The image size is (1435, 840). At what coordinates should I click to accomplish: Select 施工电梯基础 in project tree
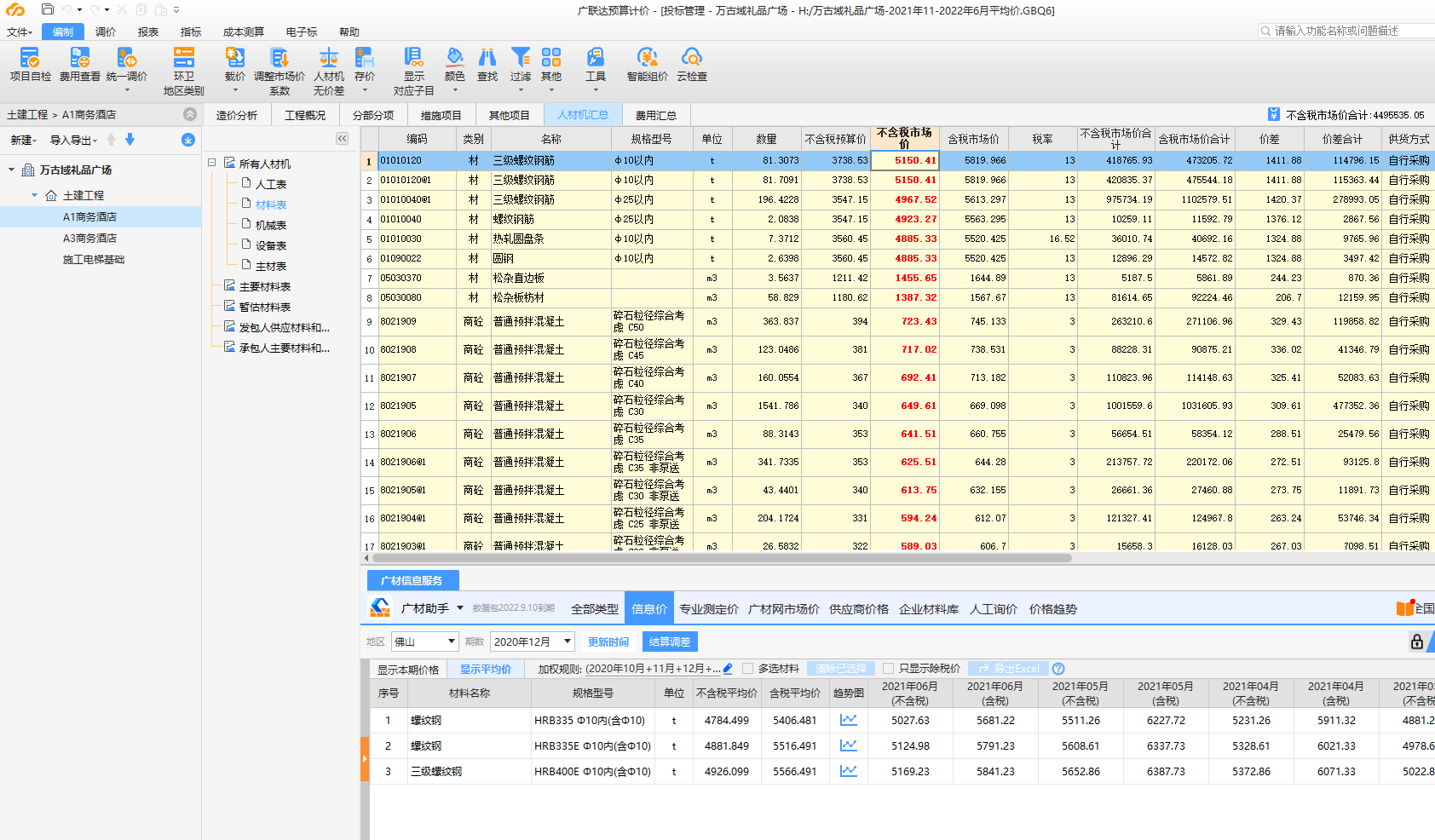(x=94, y=259)
